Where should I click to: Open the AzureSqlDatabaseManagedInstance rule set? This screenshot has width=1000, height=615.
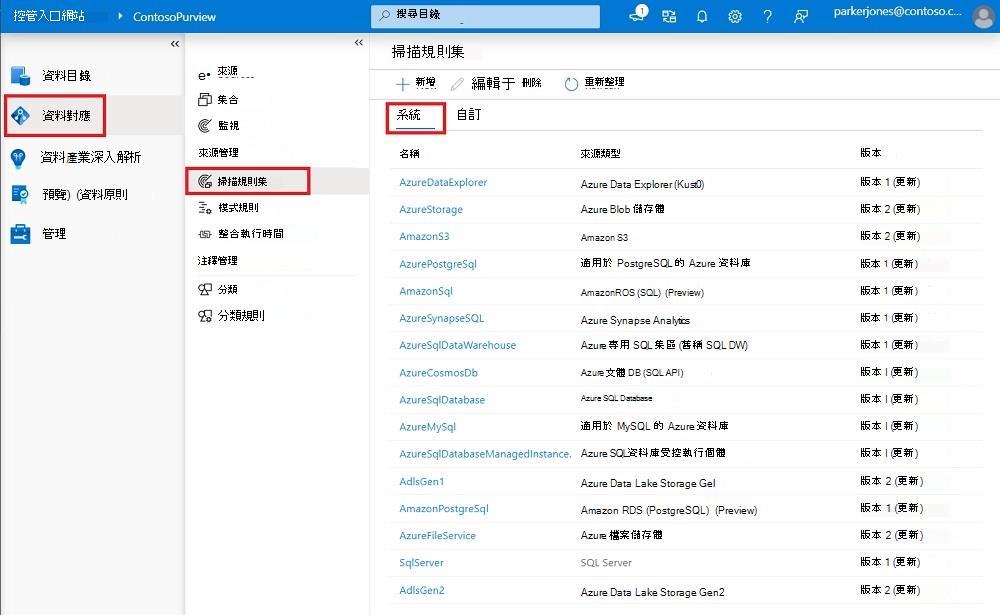485,454
